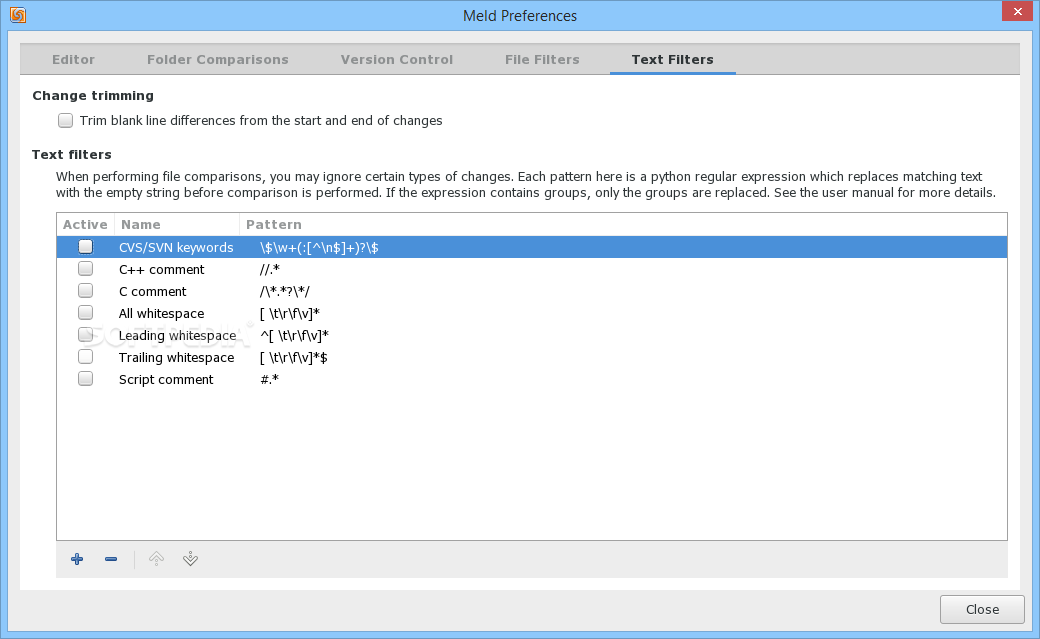Click the #.* pattern cell
The width and height of the screenshot is (1040, 639).
pos(269,380)
